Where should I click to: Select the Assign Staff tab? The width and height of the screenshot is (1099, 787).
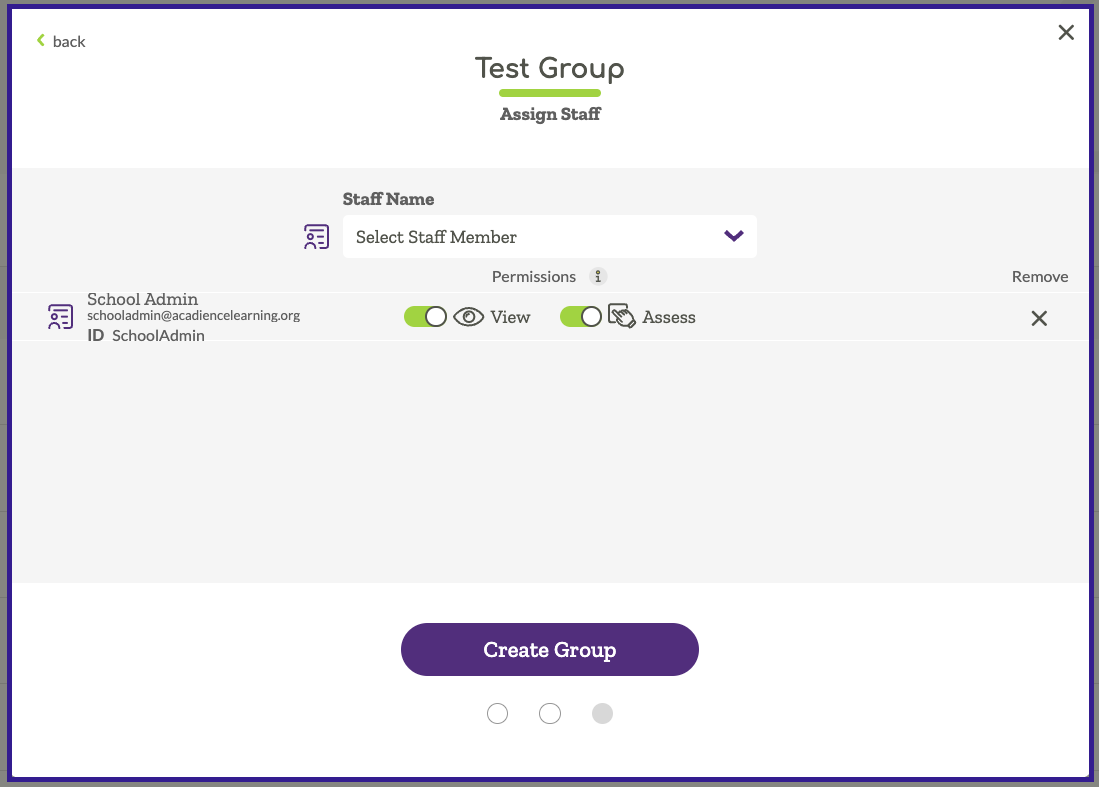(550, 113)
